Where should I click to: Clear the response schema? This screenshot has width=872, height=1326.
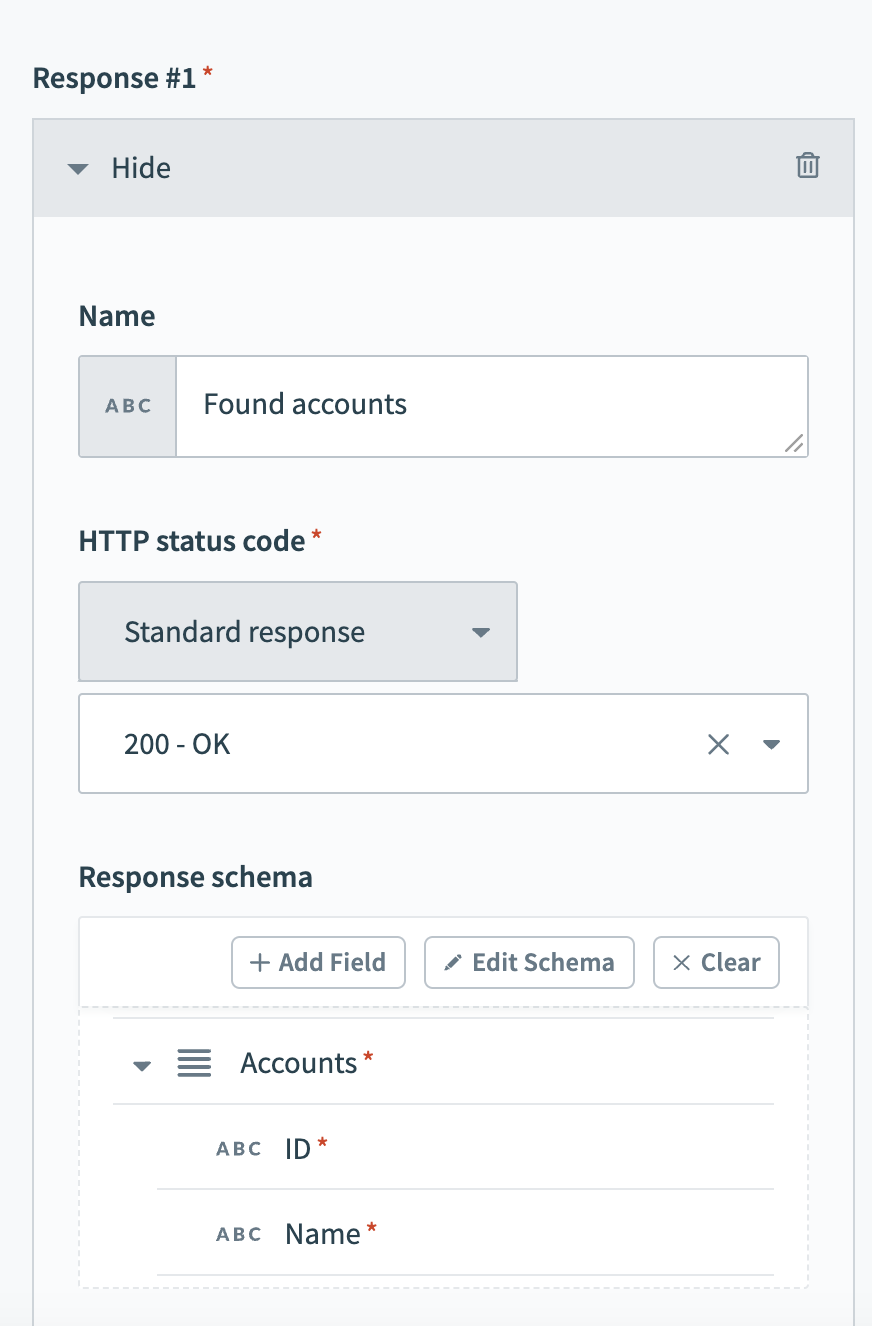coord(716,962)
